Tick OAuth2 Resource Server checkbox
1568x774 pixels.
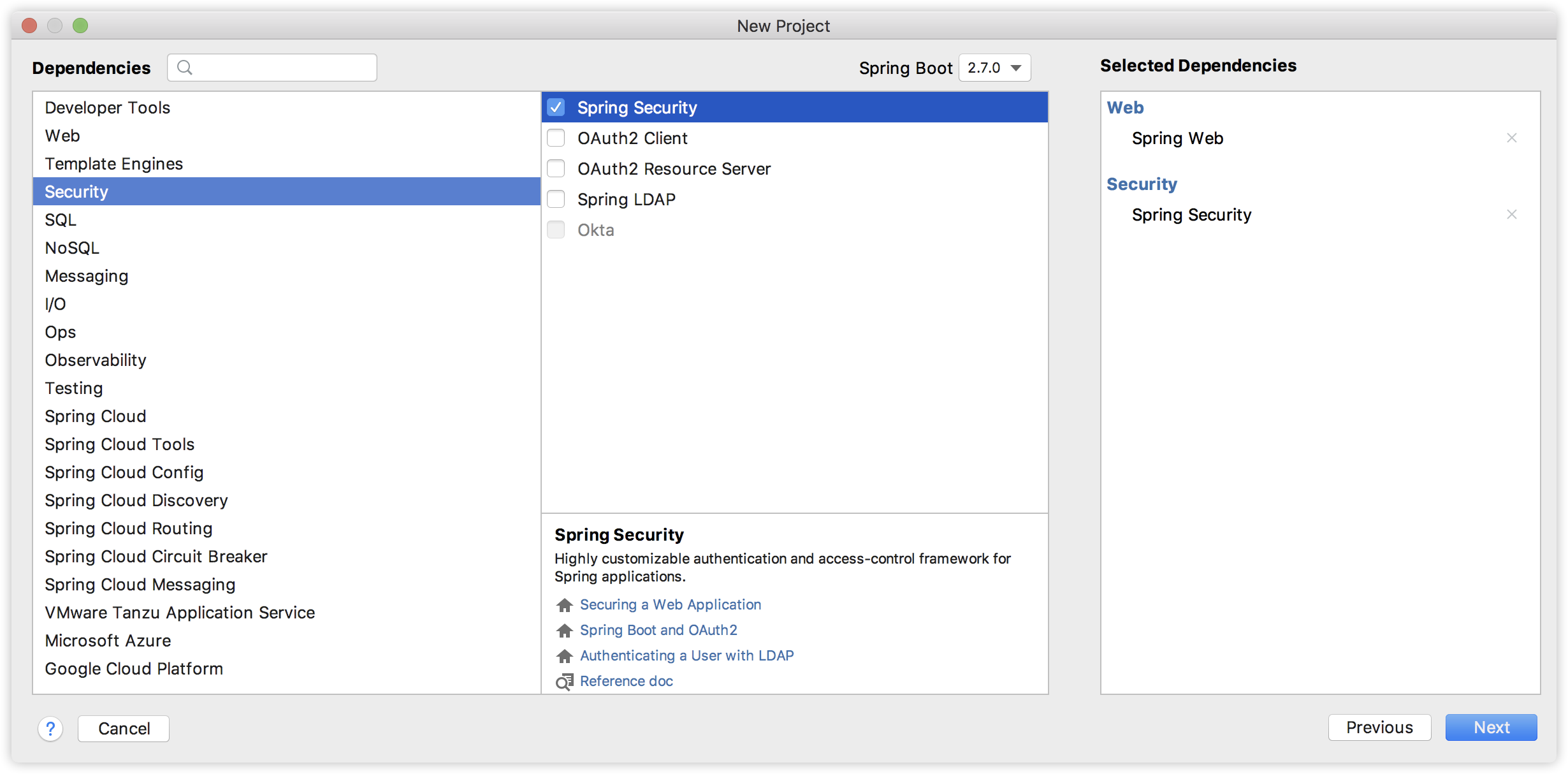[556, 168]
